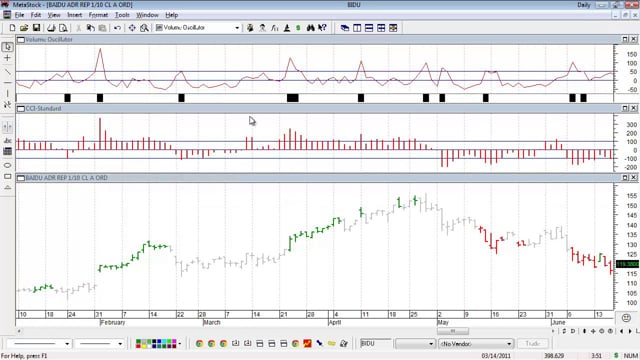640x360 pixels.
Task: Open the empty dropdown next to BIDU field
Action: pos(415,344)
